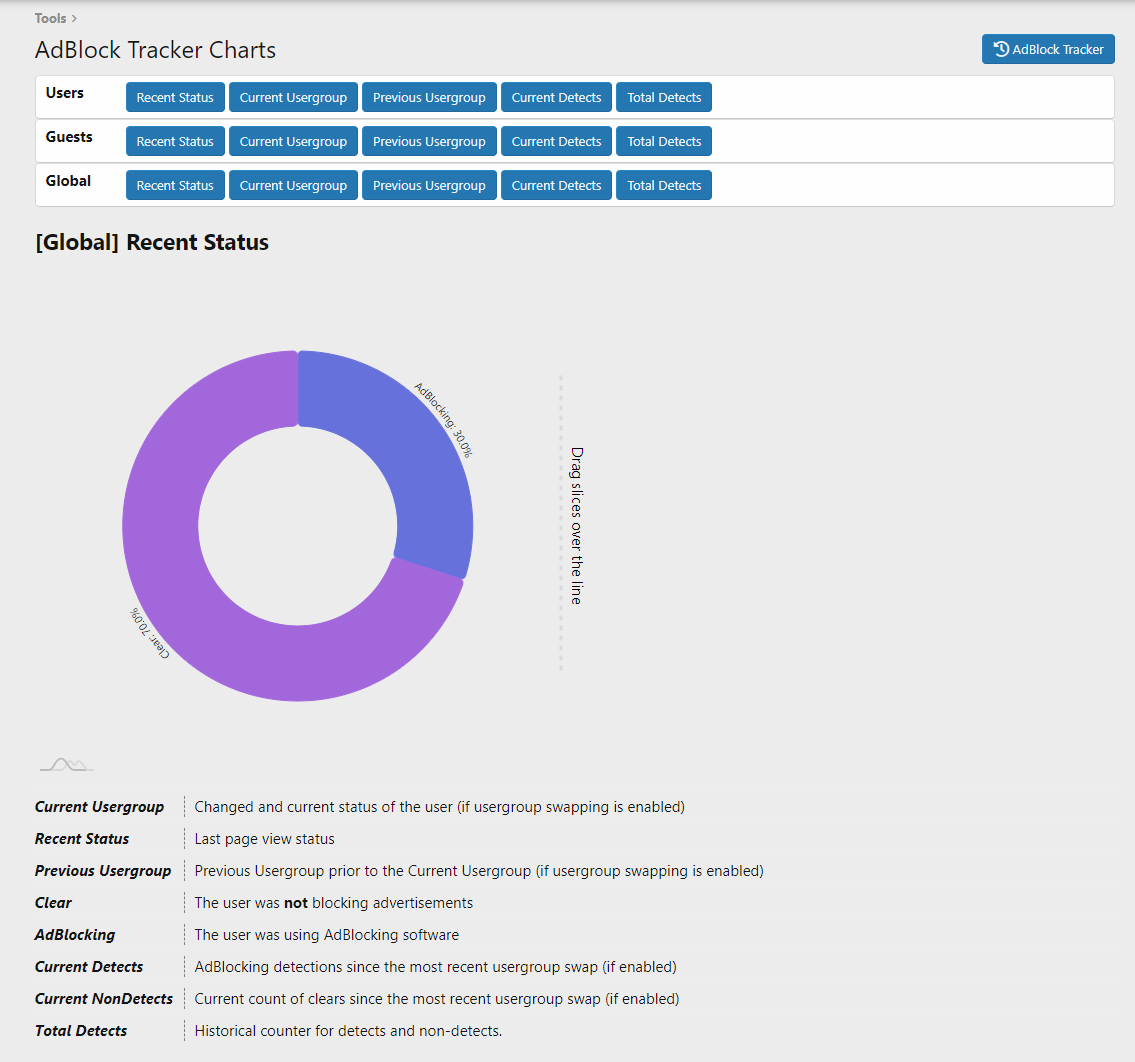
Task: Open Global Recent Status chart
Action: point(175,186)
